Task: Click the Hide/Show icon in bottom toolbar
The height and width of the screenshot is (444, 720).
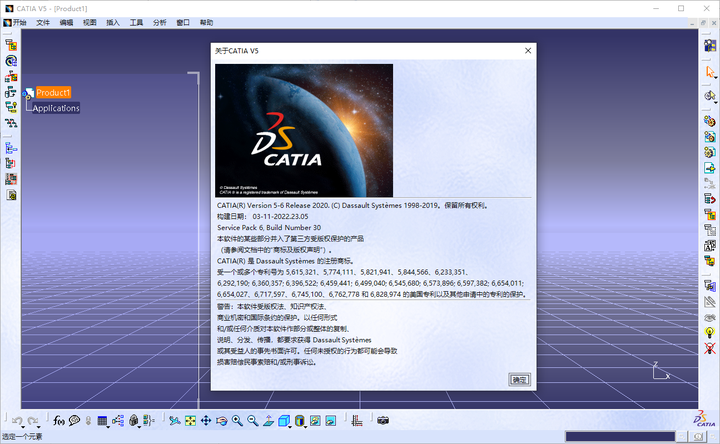Action: click(x=315, y=420)
